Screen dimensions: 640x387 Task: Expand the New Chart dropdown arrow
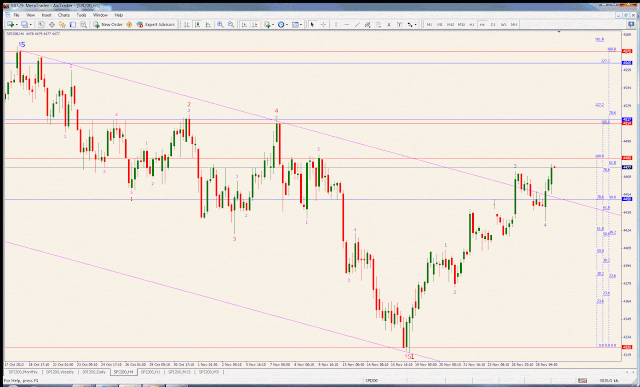click(x=17, y=24)
